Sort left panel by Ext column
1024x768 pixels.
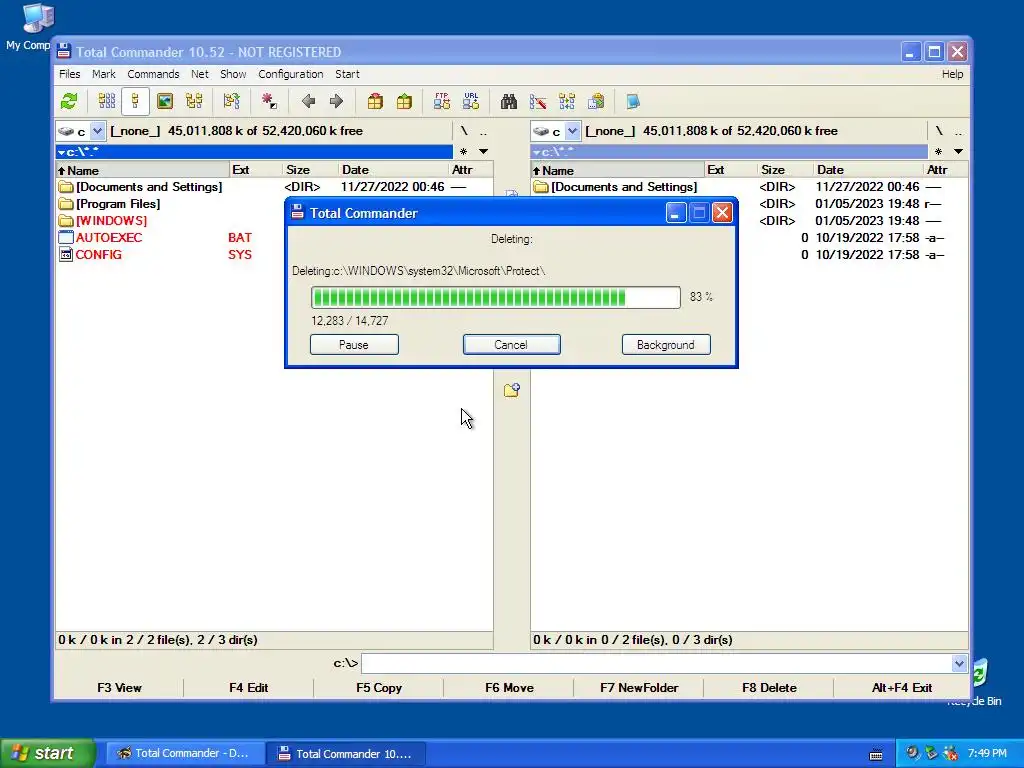click(256, 170)
